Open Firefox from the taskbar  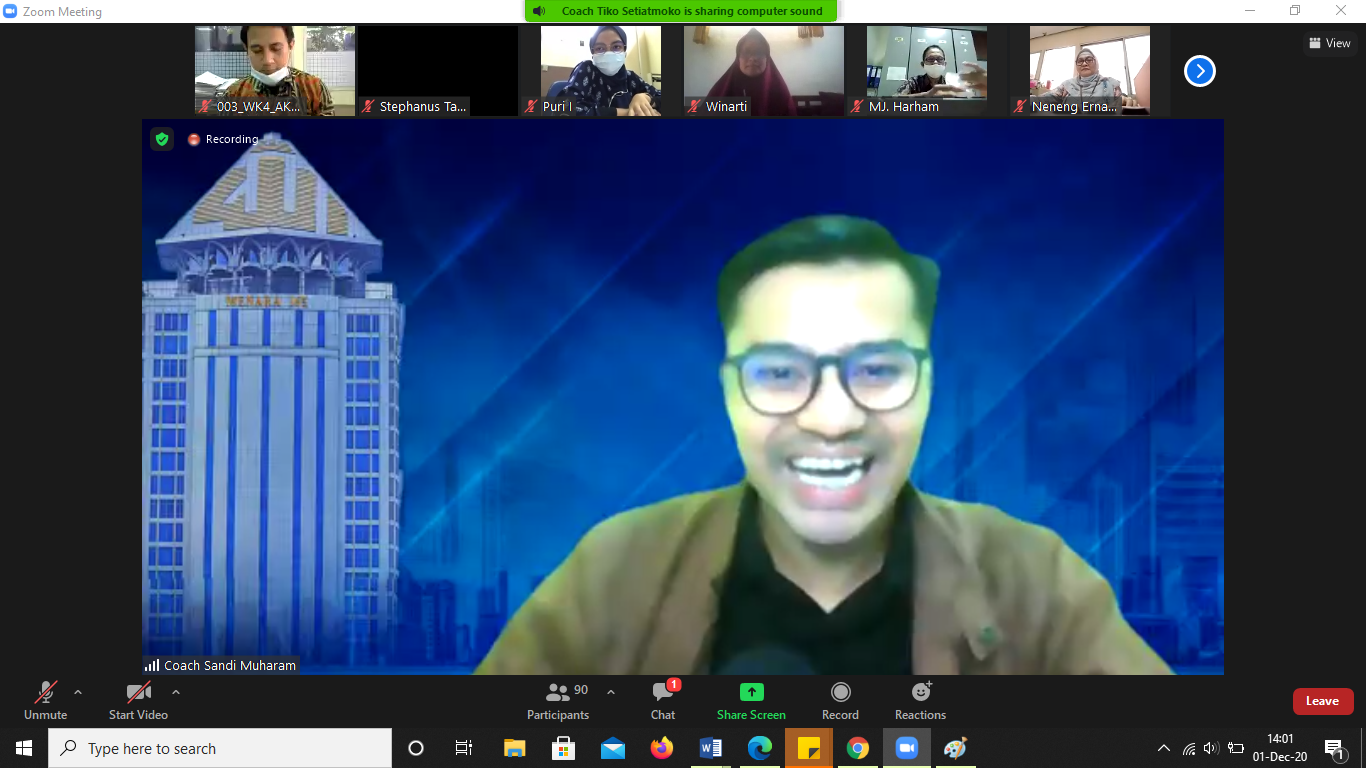(661, 748)
